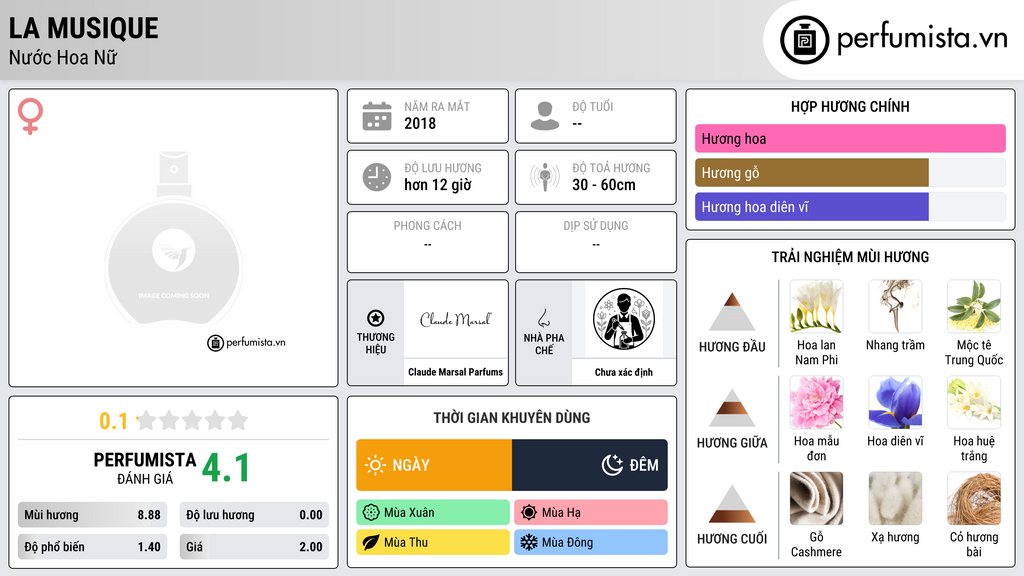Click the Hương gỗ brown accord bar
The image size is (1024, 576).
812,172
